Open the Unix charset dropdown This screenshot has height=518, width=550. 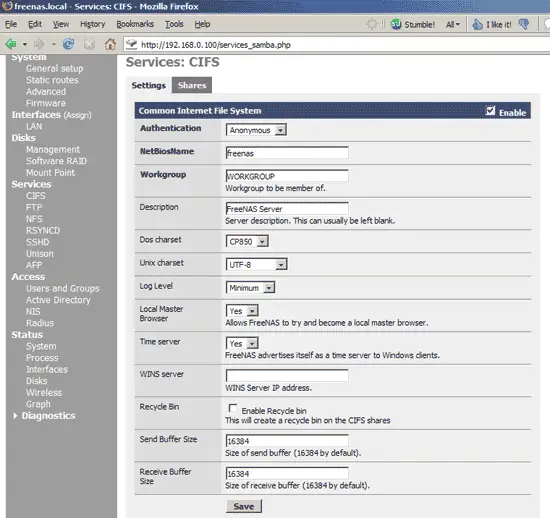(x=256, y=264)
